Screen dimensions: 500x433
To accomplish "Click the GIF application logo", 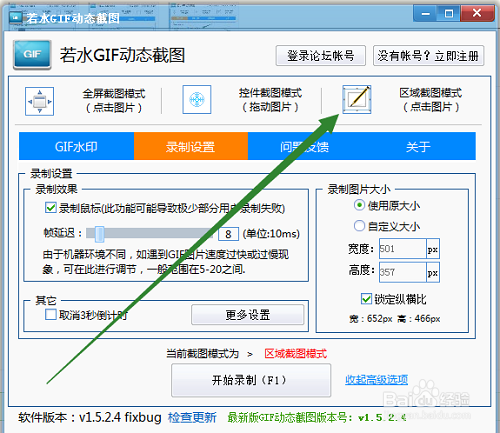I will (x=32, y=55).
